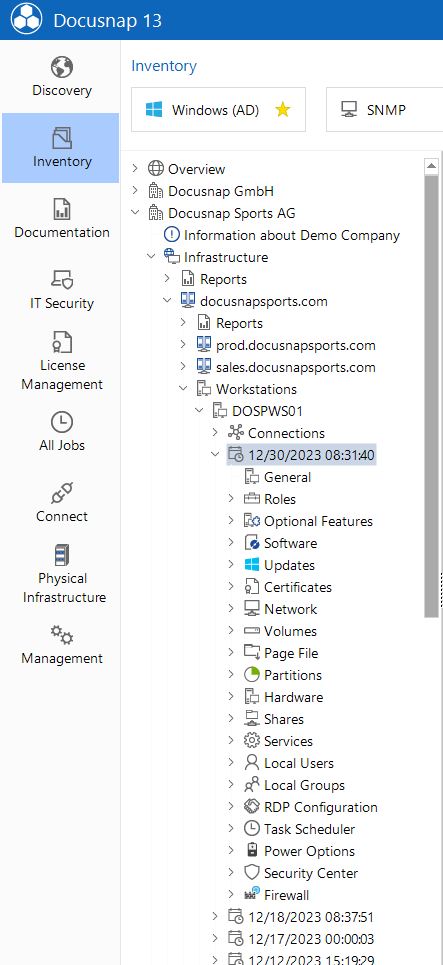Open IT Security sidebar icon
Image resolution: width=443 pixels, height=965 pixels.
62,280
